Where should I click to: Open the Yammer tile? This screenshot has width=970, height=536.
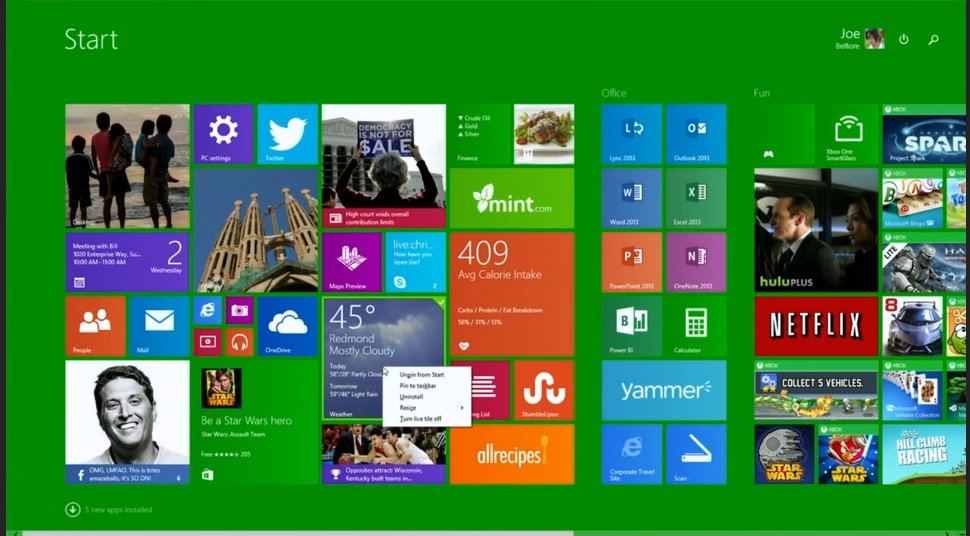click(664, 391)
